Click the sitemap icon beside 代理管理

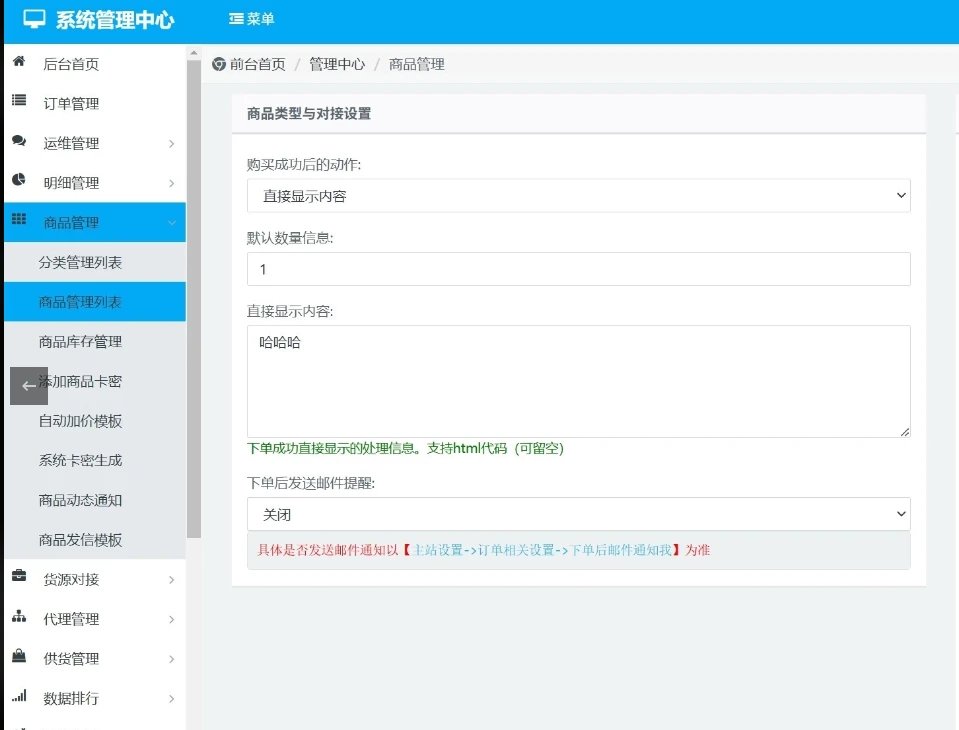[x=19, y=616]
